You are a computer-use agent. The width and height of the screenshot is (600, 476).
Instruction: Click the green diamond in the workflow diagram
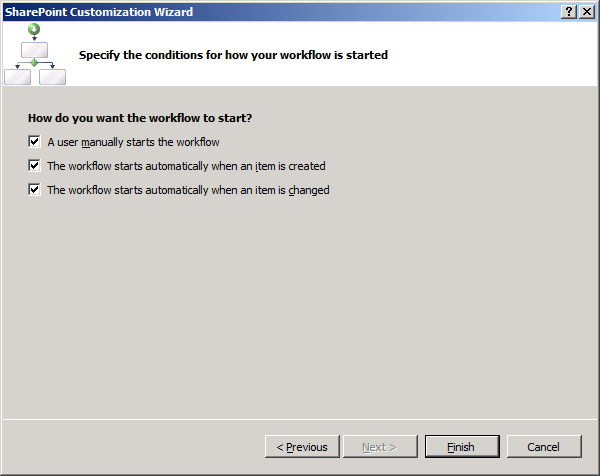34,63
